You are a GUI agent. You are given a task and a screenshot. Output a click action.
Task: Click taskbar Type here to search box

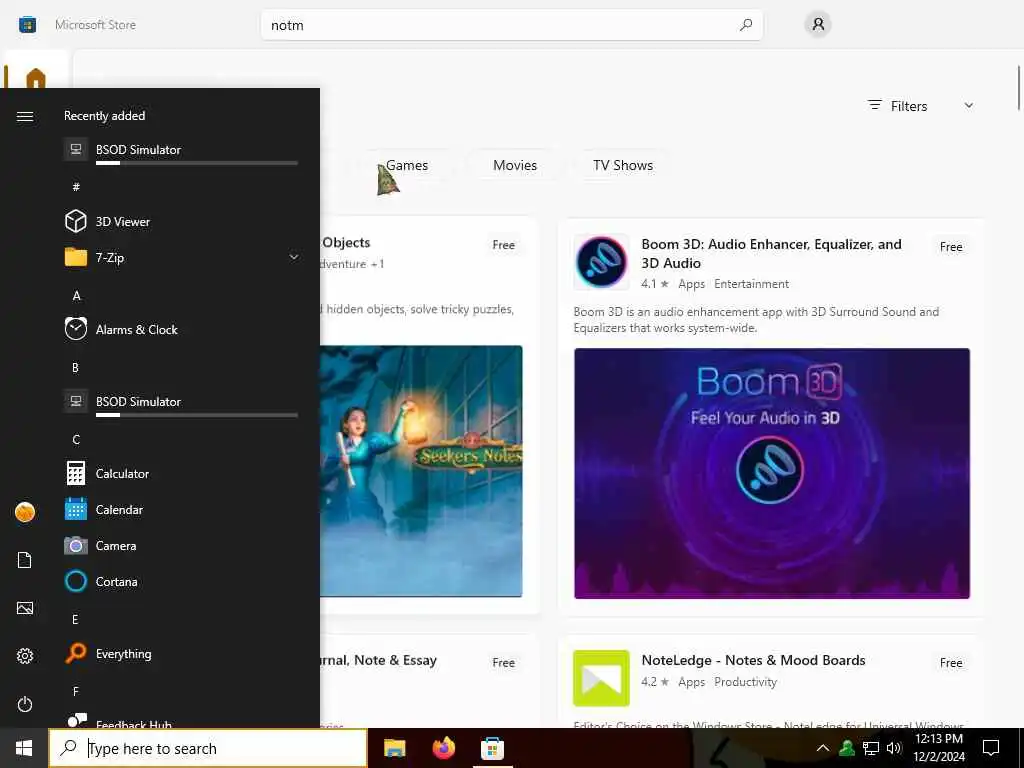pos(208,748)
